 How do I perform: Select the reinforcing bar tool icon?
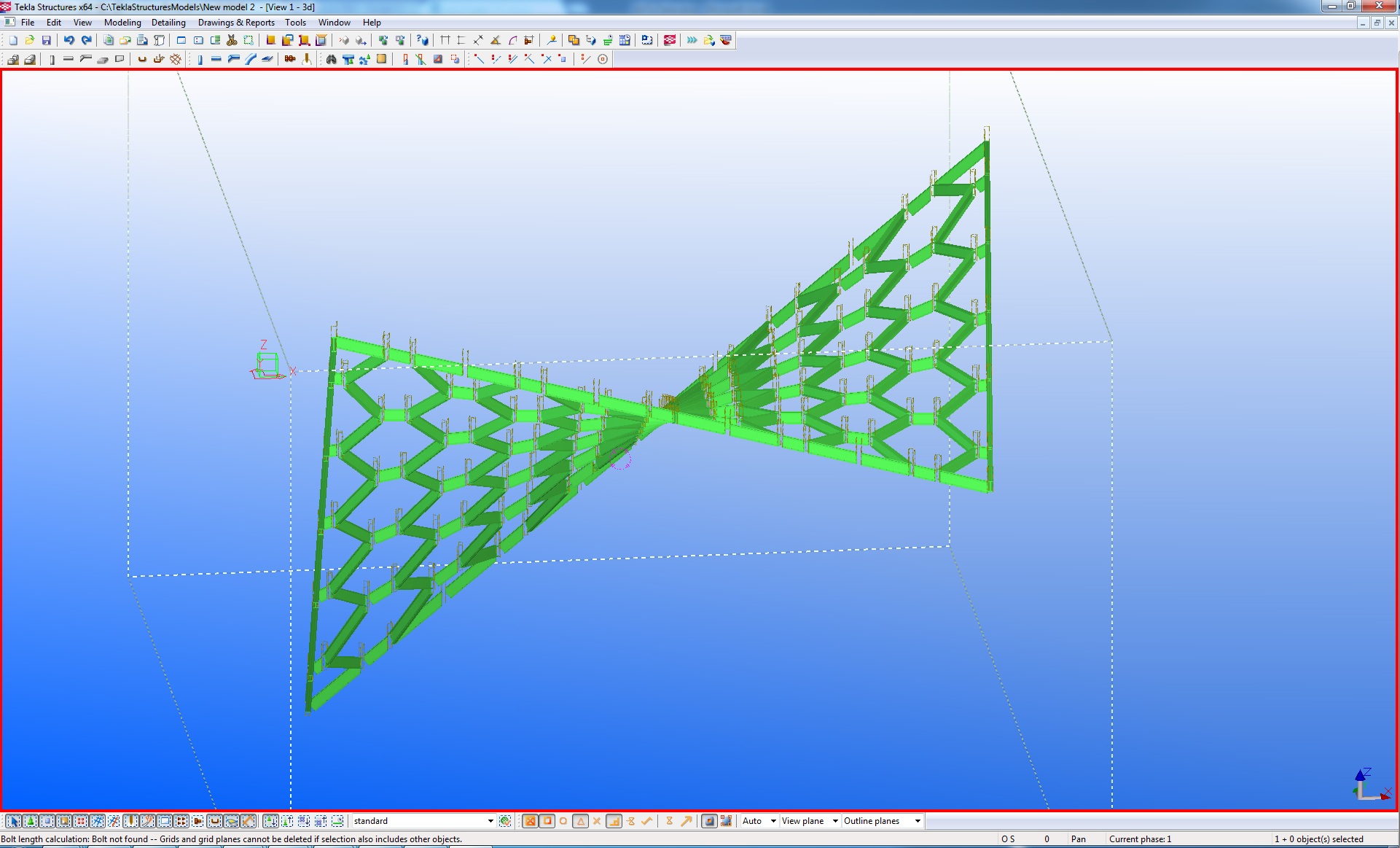[142, 59]
